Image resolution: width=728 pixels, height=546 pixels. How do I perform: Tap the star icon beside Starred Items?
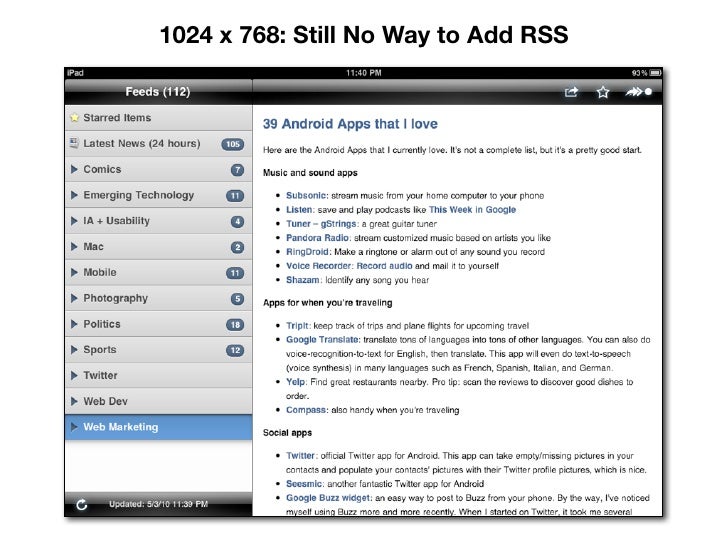coord(74,118)
